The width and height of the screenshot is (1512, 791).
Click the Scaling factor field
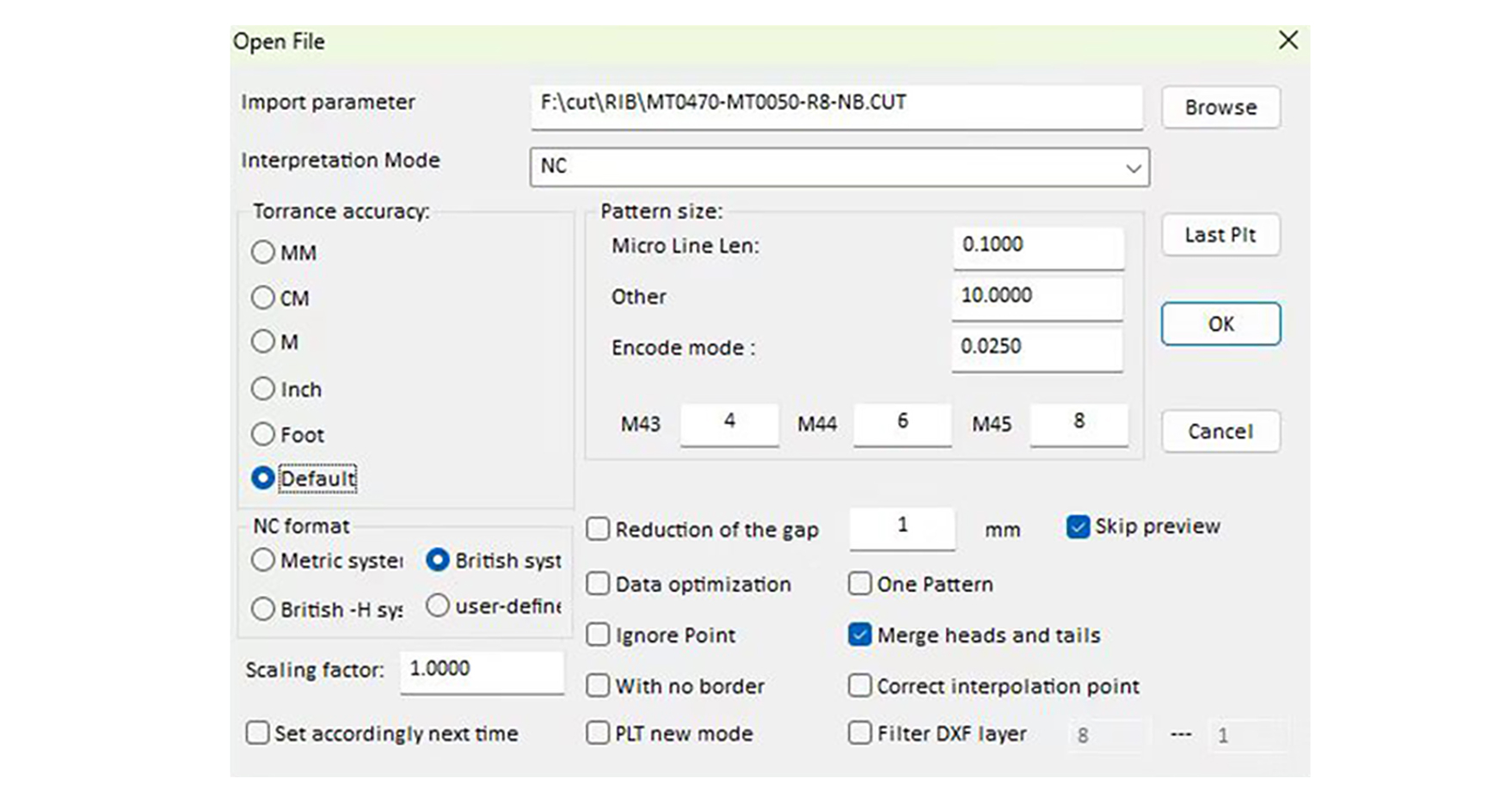482,672
